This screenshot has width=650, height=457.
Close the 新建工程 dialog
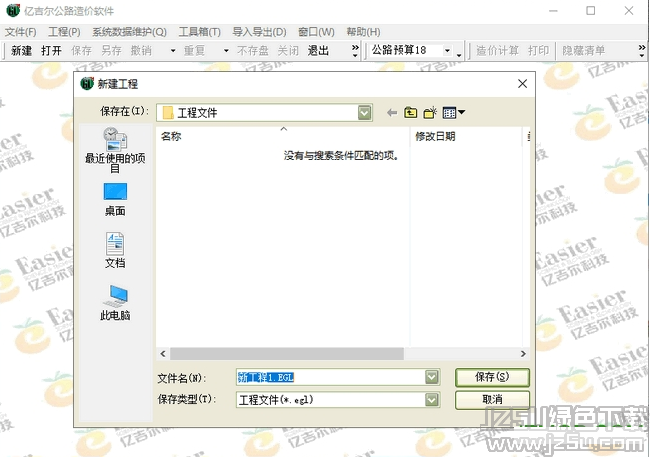pyautogui.click(x=522, y=84)
